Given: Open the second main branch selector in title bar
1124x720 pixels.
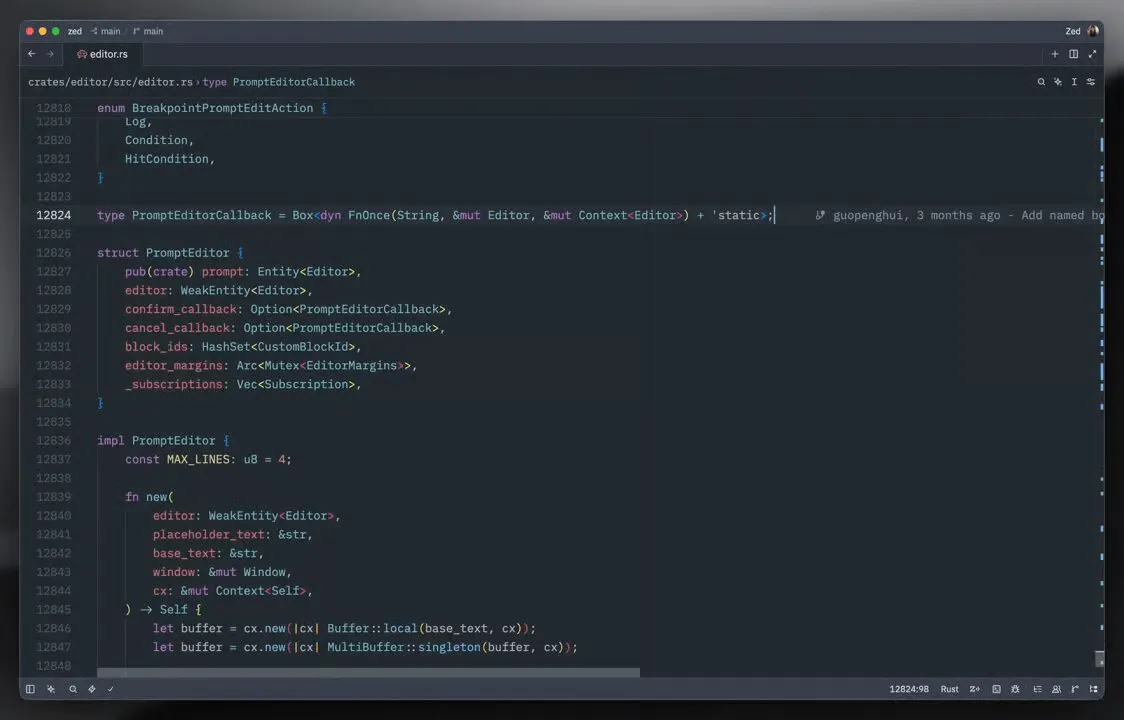Looking at the screenshot, I should [148, 31].
